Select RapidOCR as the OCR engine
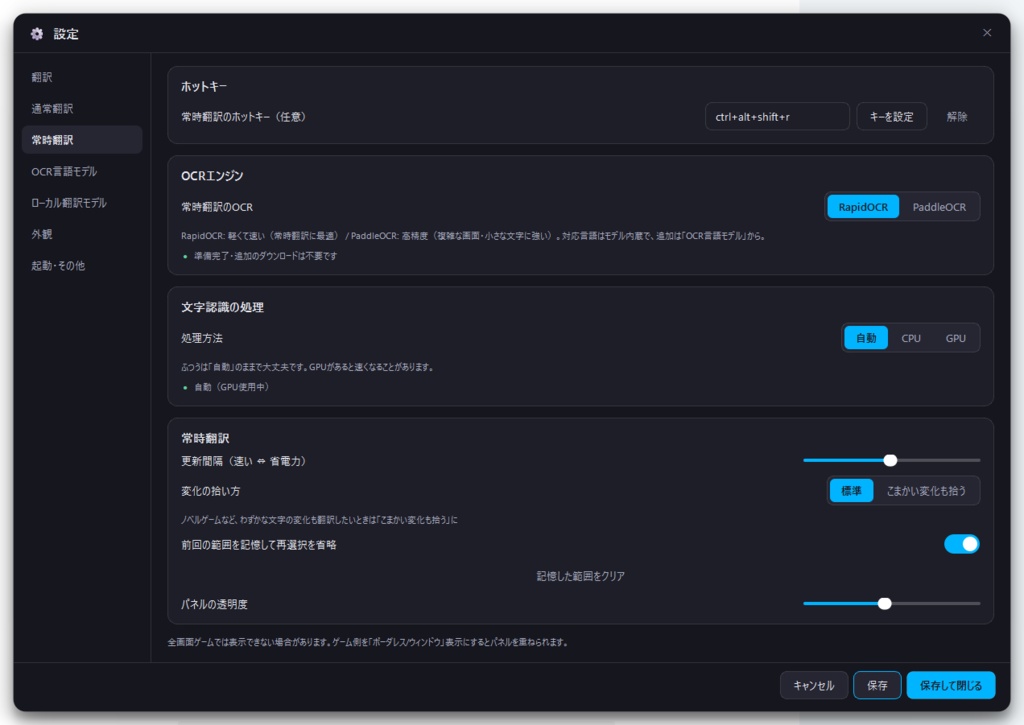The width and height of the screenshot is (1024, 725). (863, 207)
